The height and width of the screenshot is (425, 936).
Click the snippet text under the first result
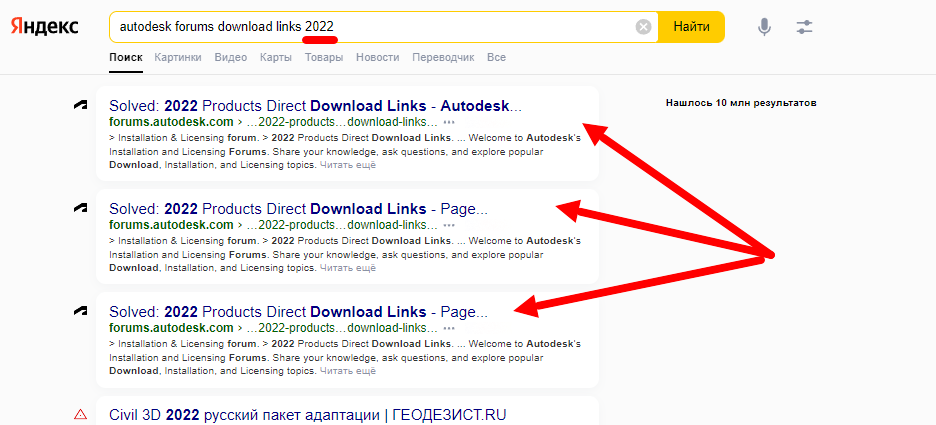345,152
